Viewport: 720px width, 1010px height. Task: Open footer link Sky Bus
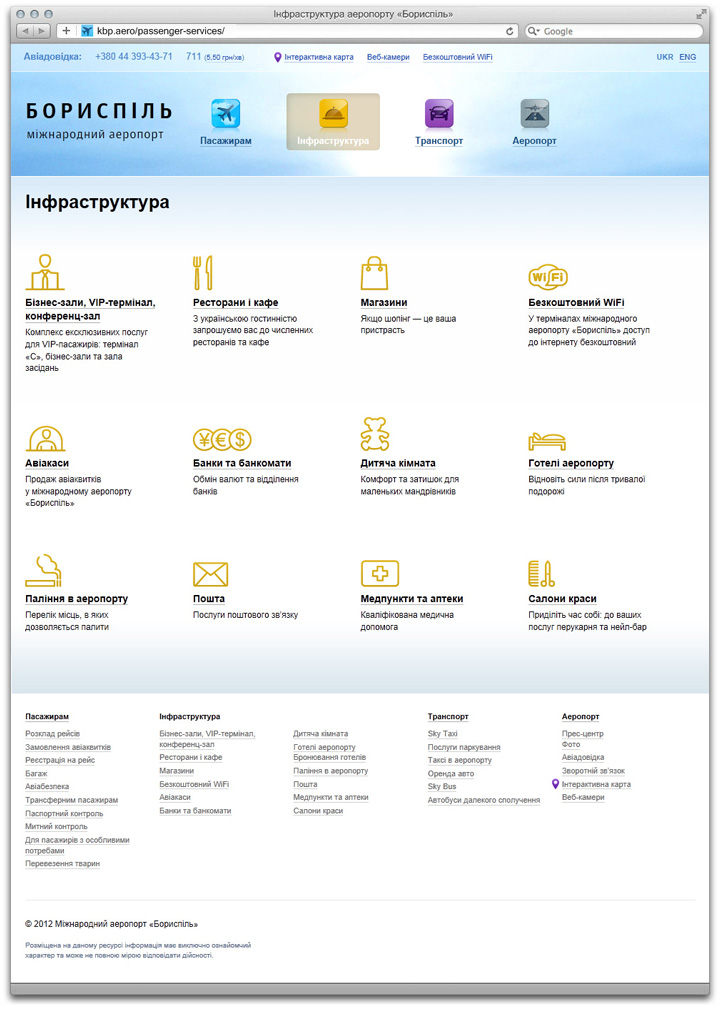(x=442, y=786)
